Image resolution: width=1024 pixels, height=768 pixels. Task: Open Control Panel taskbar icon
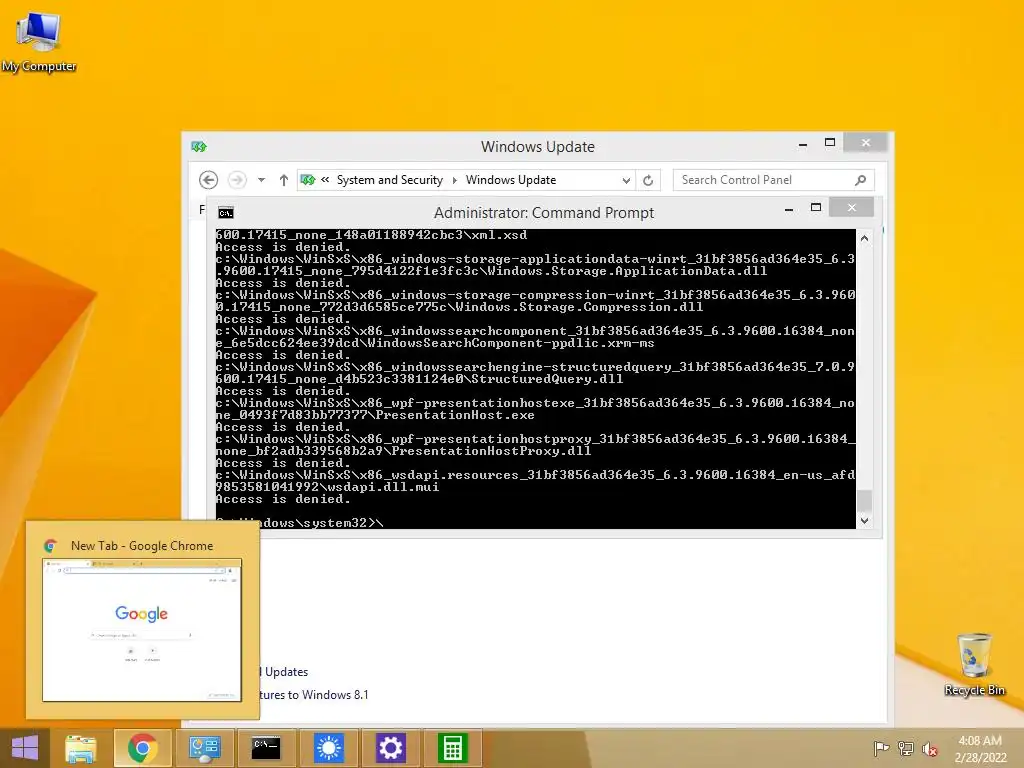(x=204, y=748)
